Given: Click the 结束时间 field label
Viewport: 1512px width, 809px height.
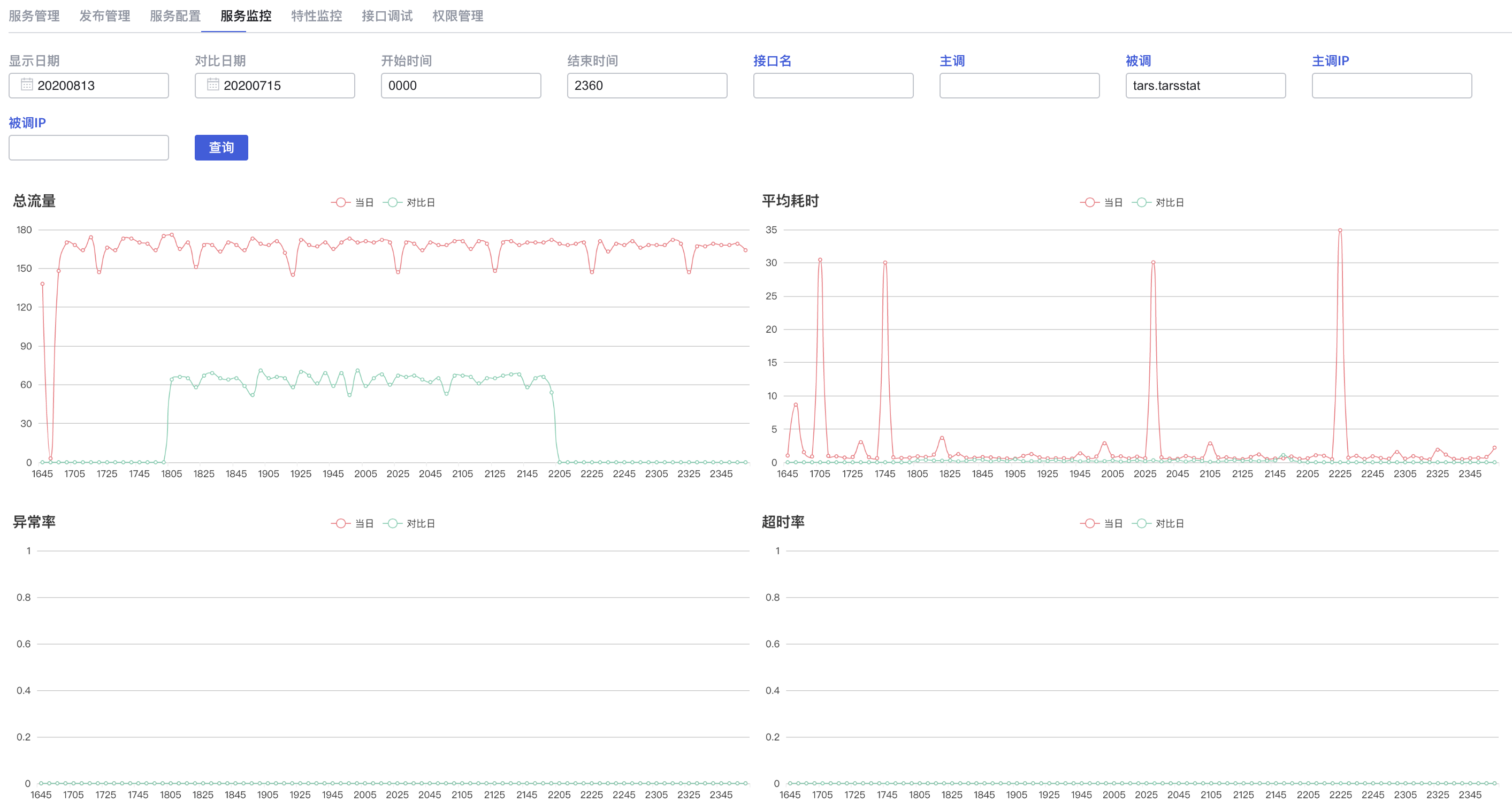Looking at the screenshot, I should (592, 61).
